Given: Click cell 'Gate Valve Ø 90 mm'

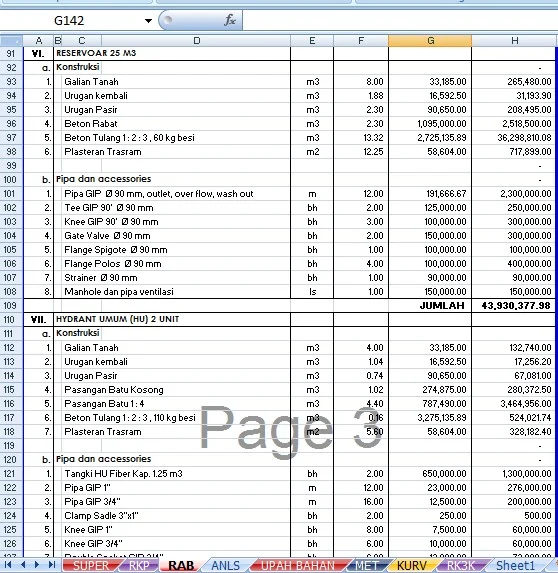Looking at the screenshot, I should point(107,236).
